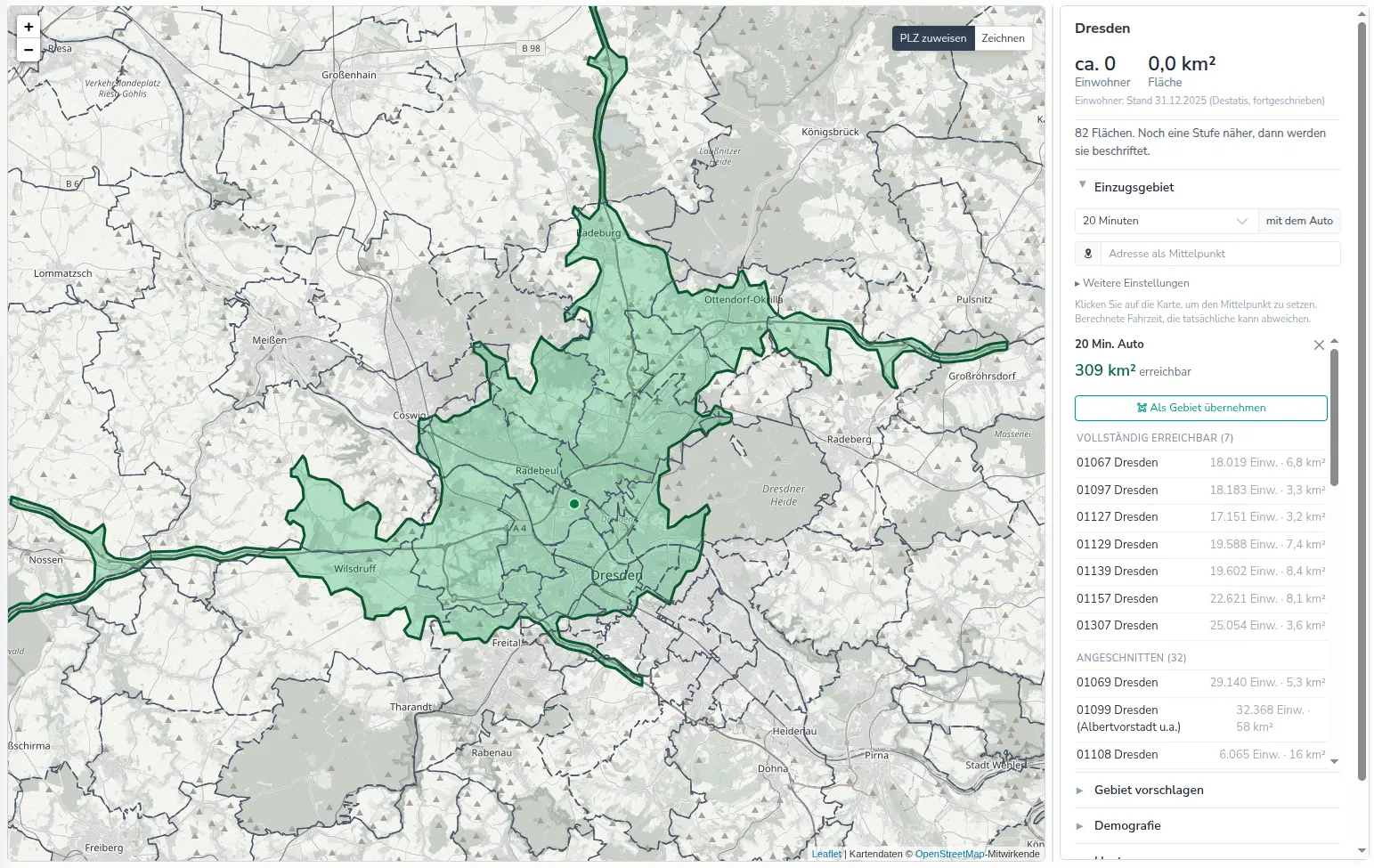
Task: Select the 01067 Dresden row
Action: point(1201,463)
